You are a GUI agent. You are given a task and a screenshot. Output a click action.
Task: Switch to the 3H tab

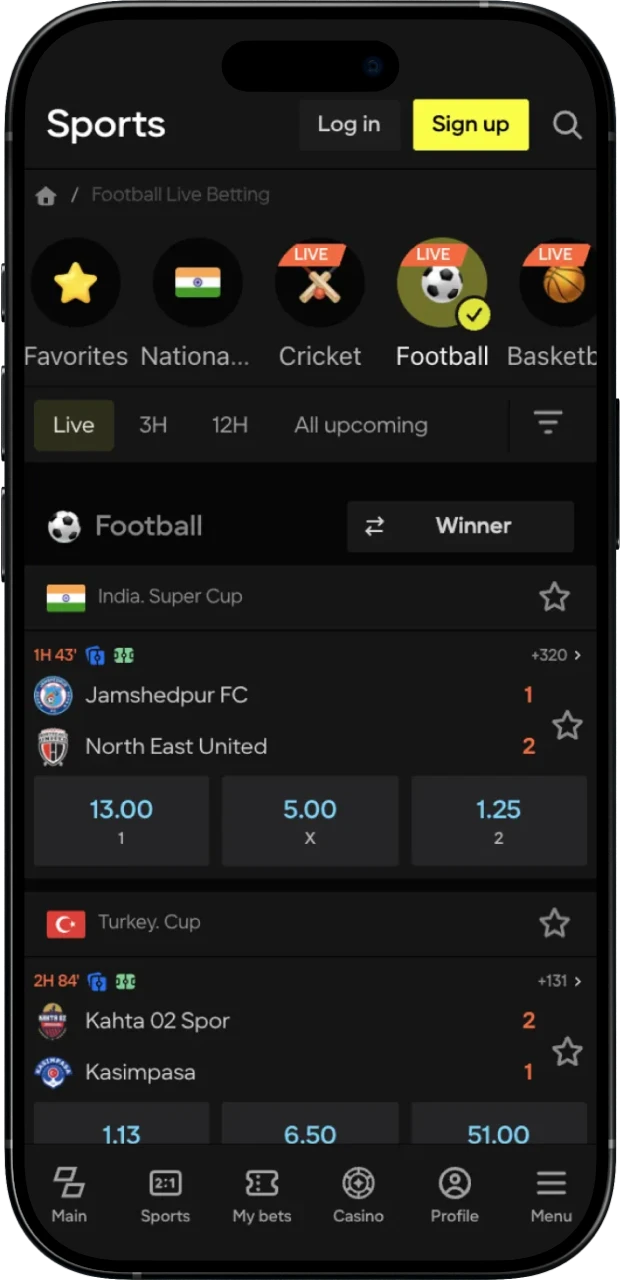152,424
